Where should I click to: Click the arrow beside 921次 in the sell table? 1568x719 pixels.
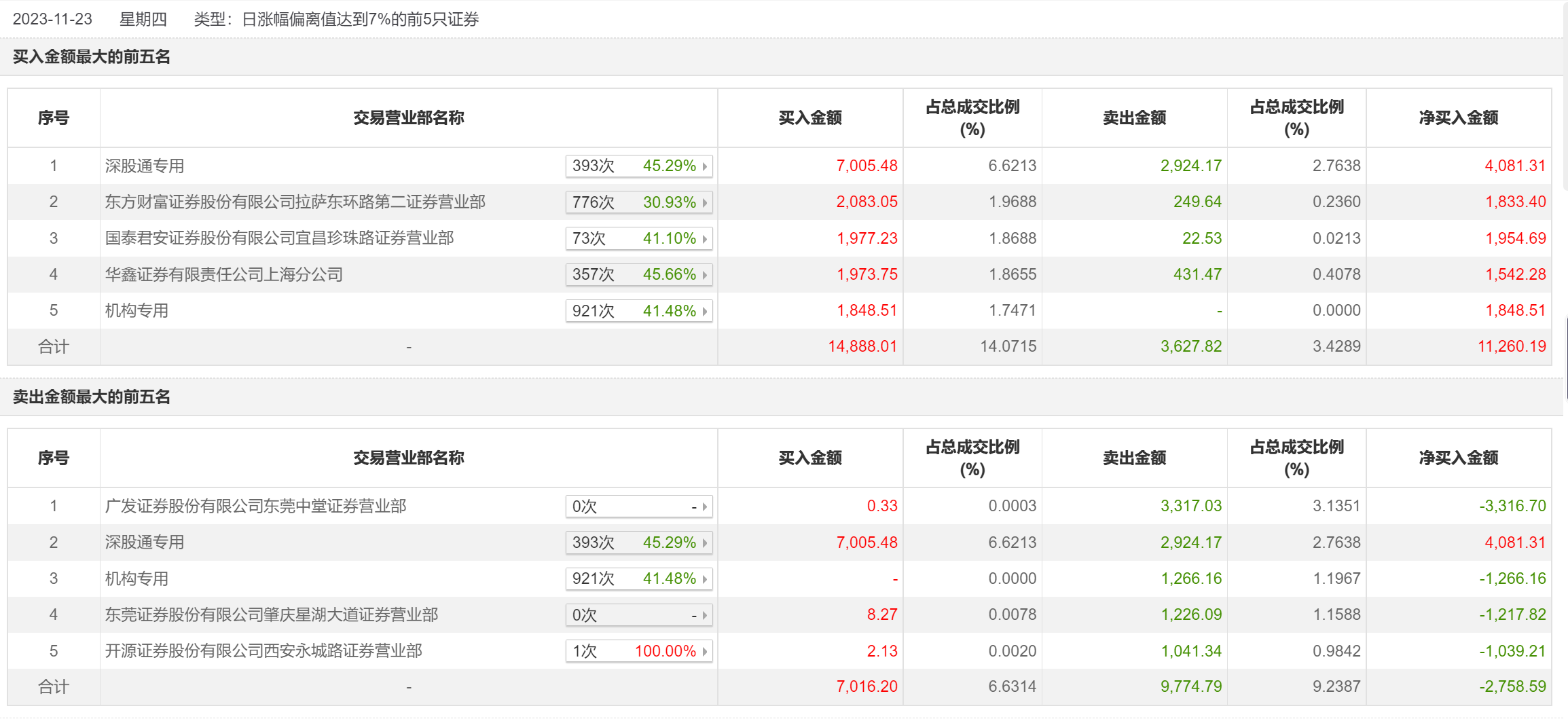point(705,579)
